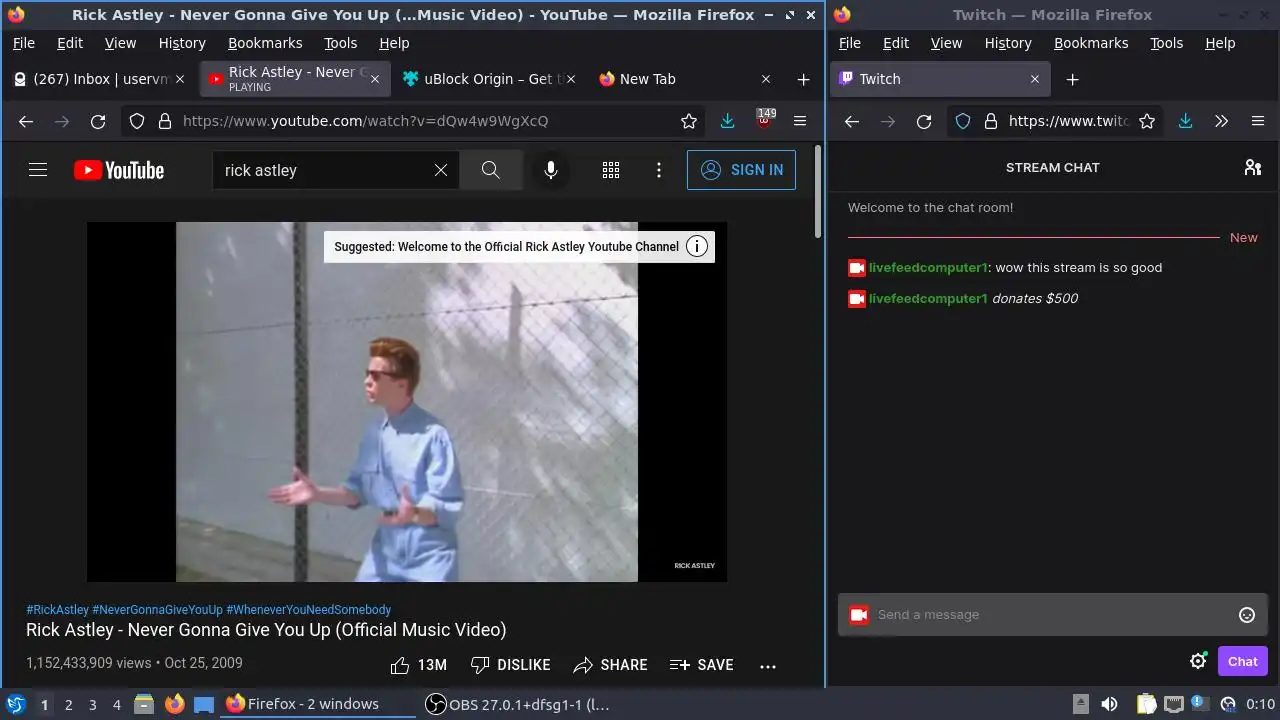Open Twitch chat settings gear

tap(1198, 661)
